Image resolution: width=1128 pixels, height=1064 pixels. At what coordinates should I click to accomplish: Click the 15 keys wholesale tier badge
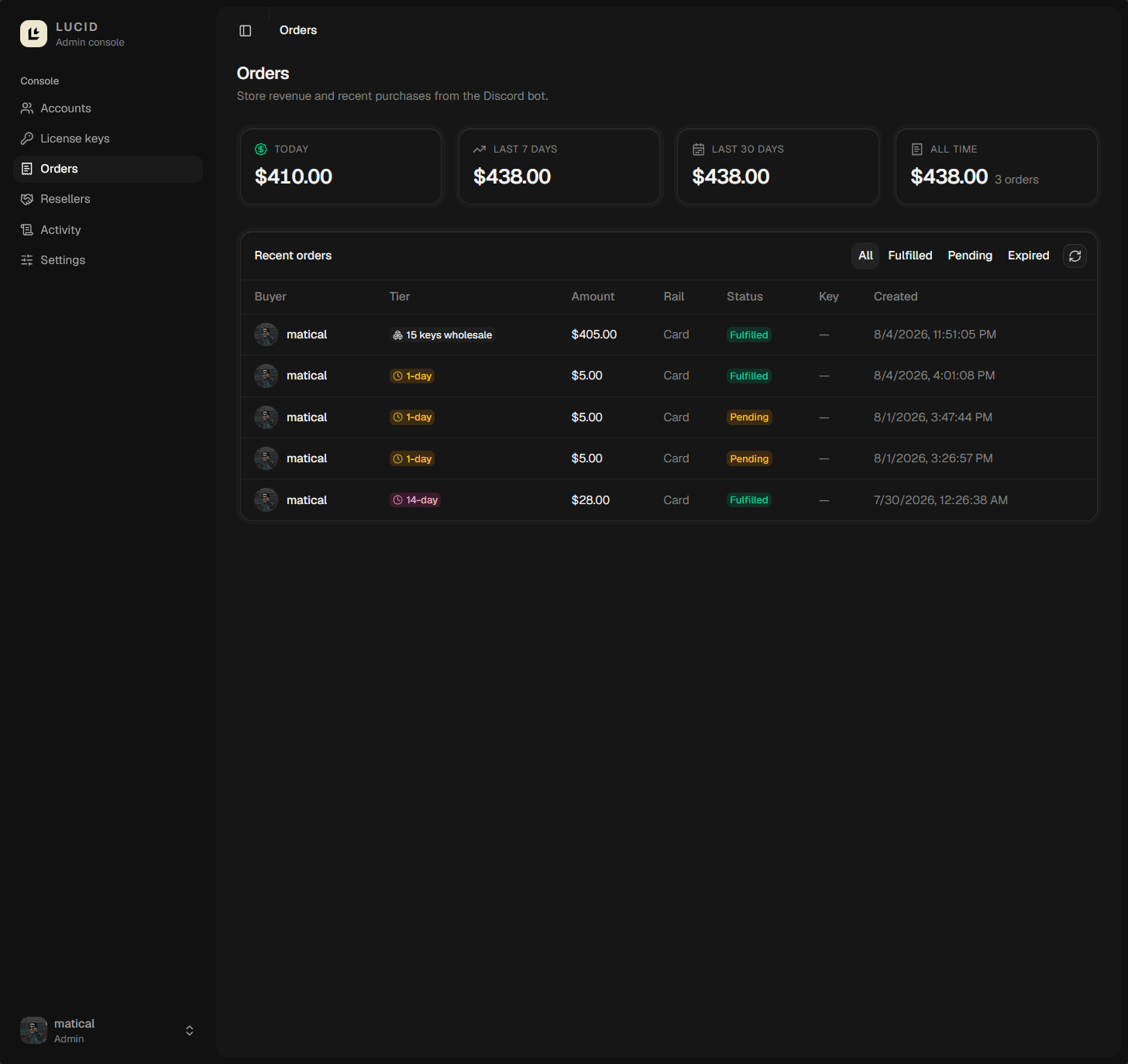pyautogui.click(x=442, y=335)
